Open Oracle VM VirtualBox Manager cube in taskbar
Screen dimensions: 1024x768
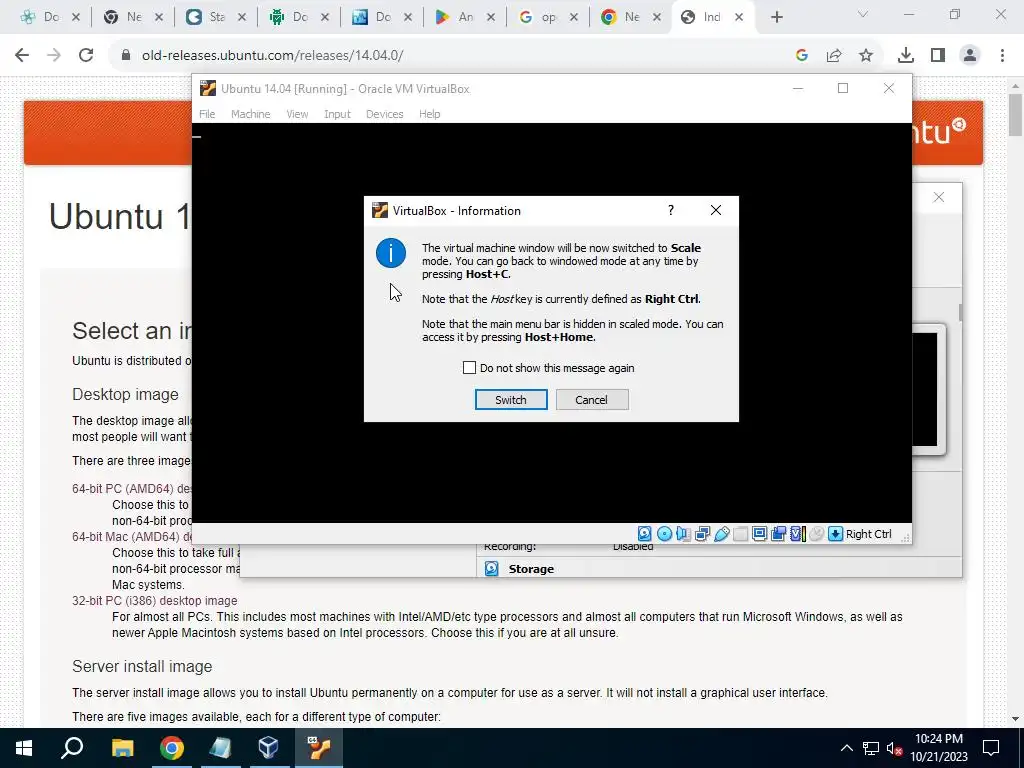(268, 748)
